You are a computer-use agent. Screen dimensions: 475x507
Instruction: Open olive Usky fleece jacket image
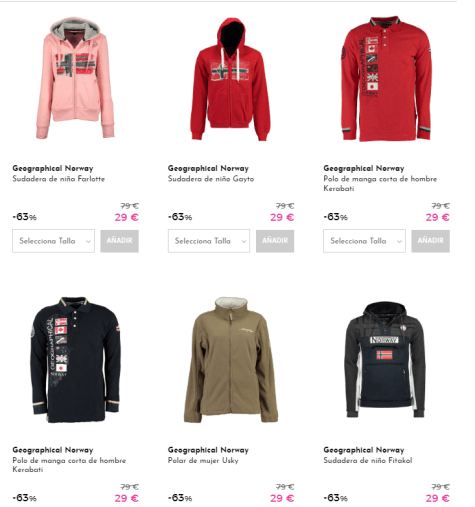coord(231,360)
